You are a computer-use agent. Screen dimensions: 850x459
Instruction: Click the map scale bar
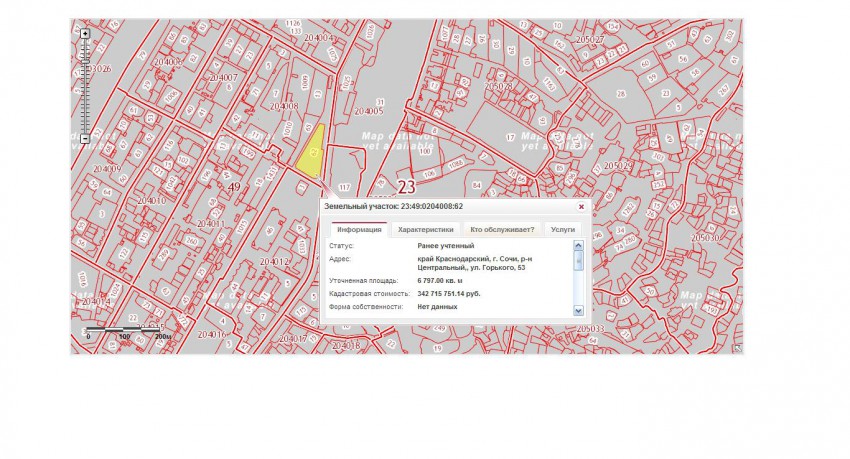tap(125, 329)
